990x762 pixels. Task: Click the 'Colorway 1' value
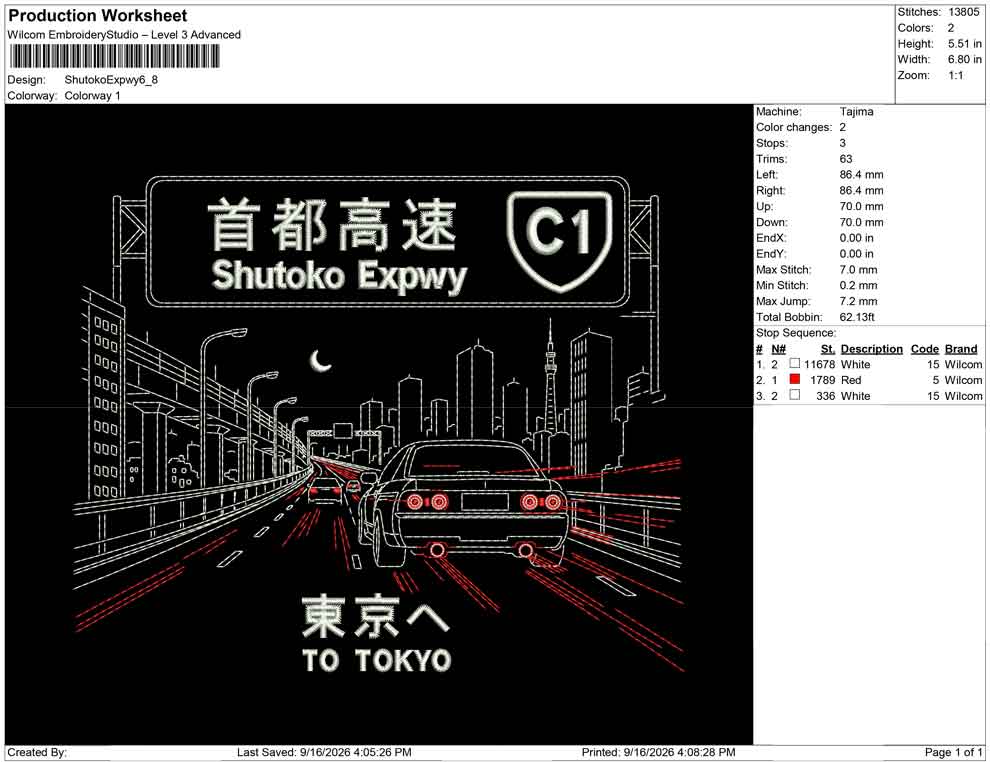point(92,95)
